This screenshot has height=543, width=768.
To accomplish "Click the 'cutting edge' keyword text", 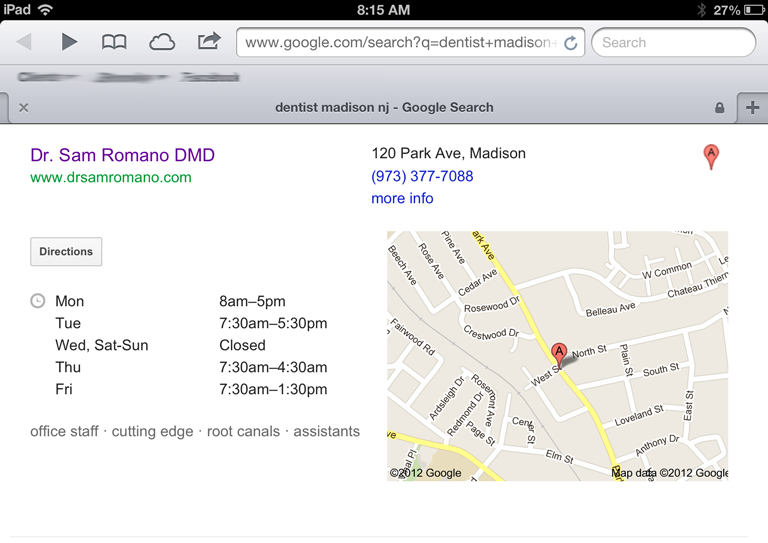I will (x=152, y=431).
